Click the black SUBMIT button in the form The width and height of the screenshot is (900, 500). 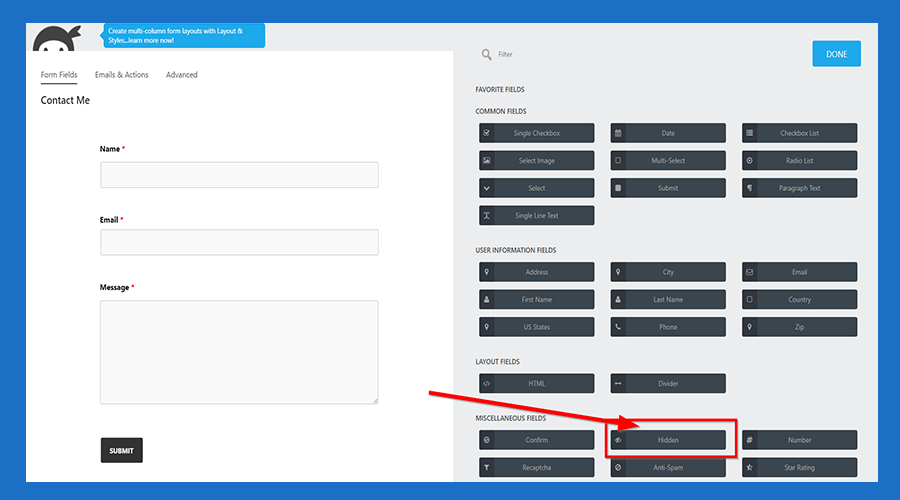click(122, 450)
